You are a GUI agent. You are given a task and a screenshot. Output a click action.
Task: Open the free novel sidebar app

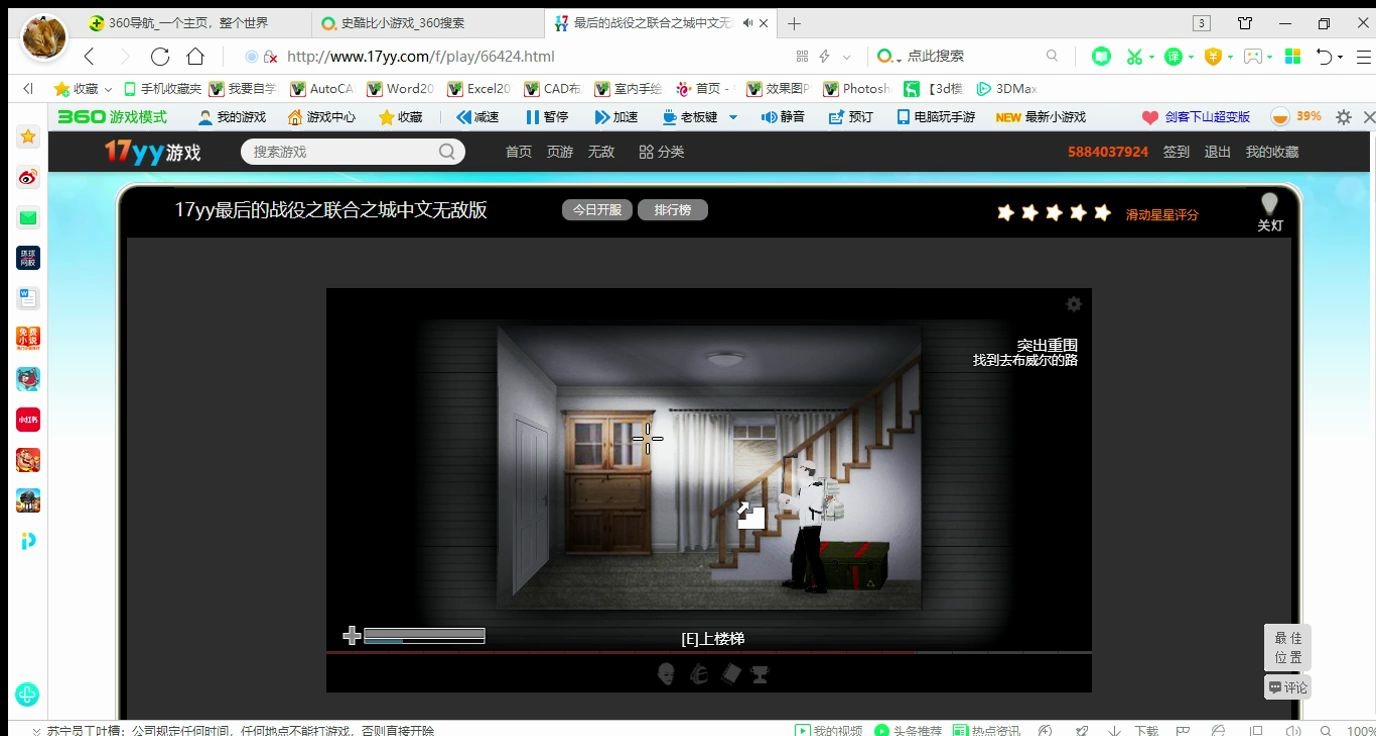point(28,338)
